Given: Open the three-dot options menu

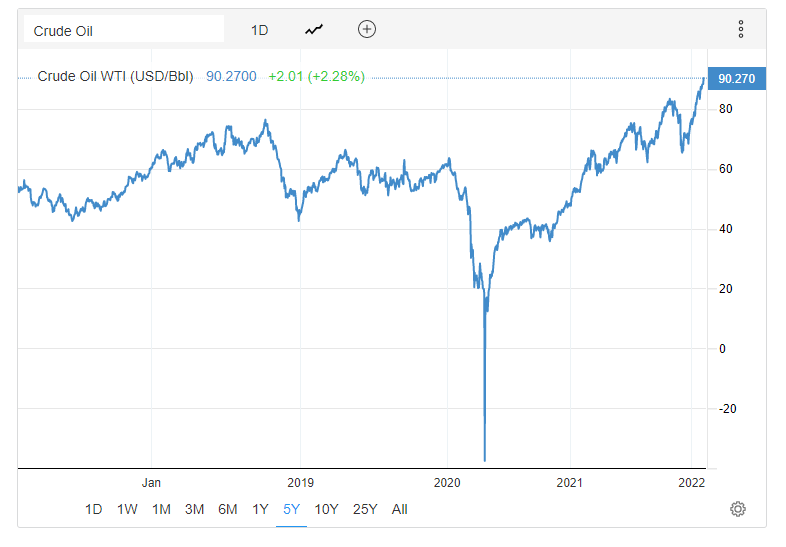Looking at the screenshot, I should [741, 29].
